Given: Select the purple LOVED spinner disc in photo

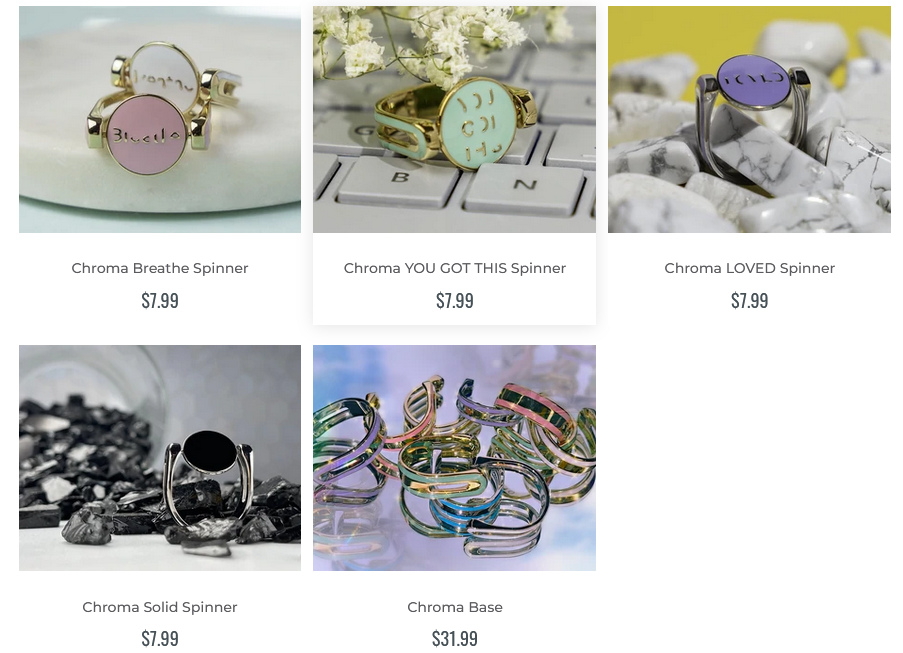Looking at the screenshot, I should tap(754, 81).
